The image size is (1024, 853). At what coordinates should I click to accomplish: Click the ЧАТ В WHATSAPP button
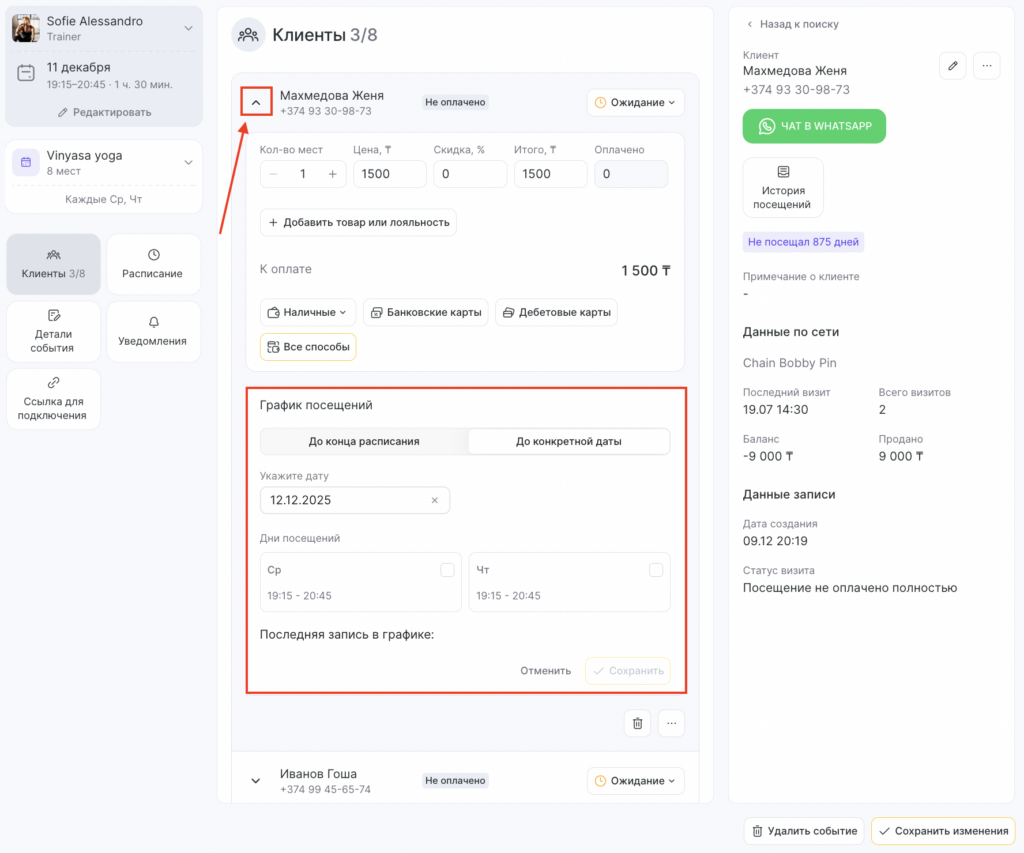pyautogui.click(x=814, y=127)
